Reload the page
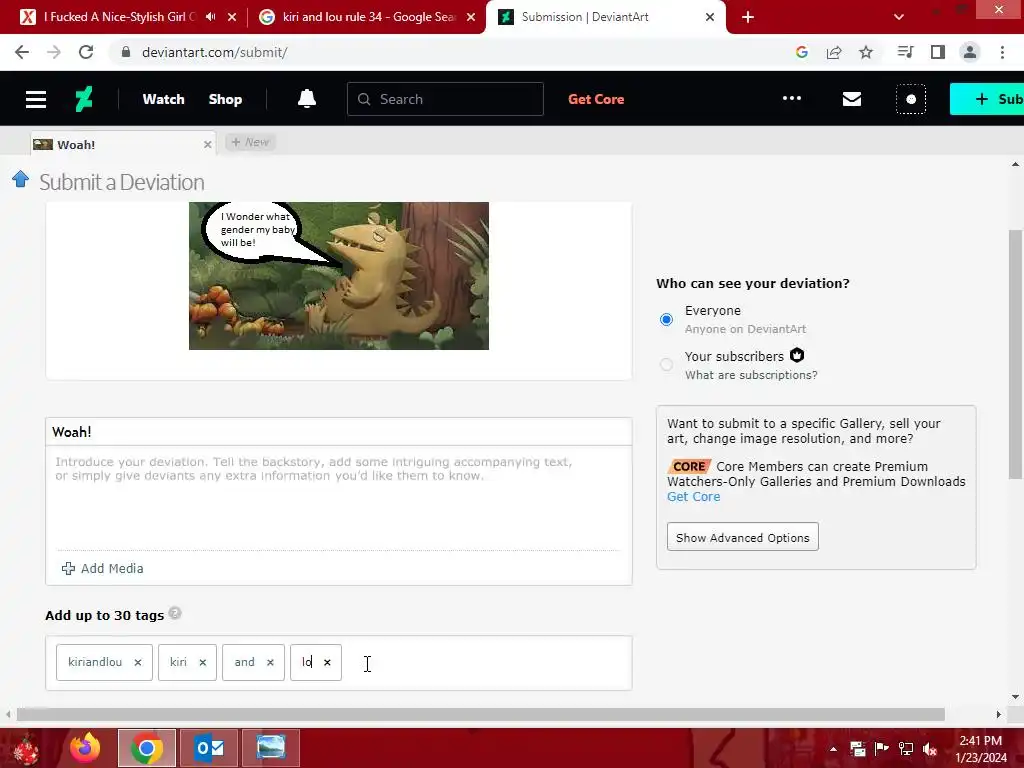 click(x=86, y=52)
